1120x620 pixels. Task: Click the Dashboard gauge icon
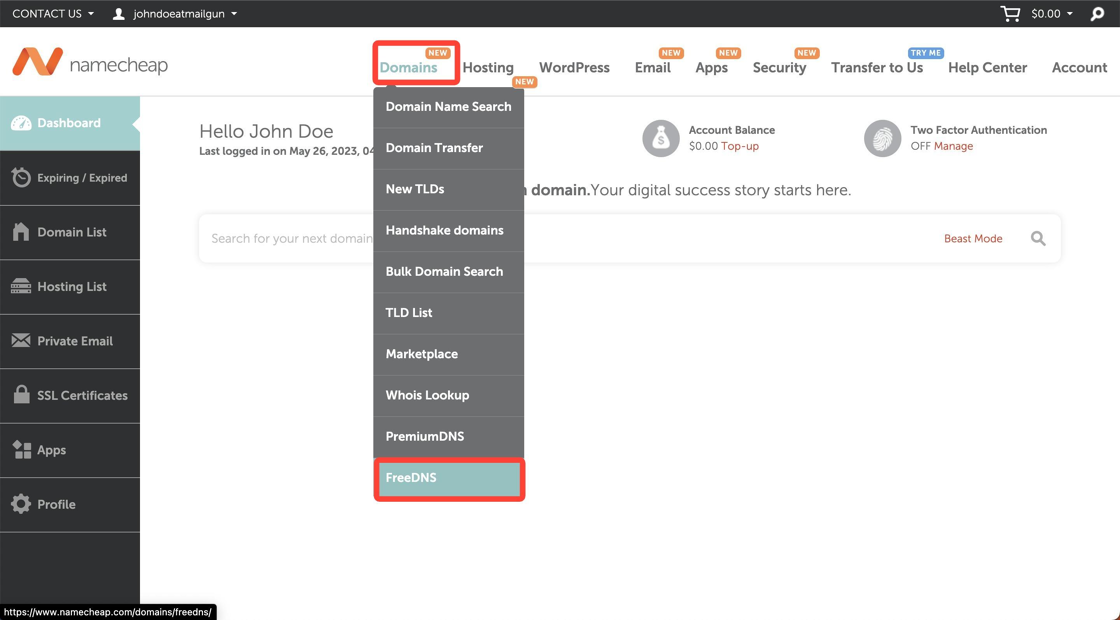[21, 123]
